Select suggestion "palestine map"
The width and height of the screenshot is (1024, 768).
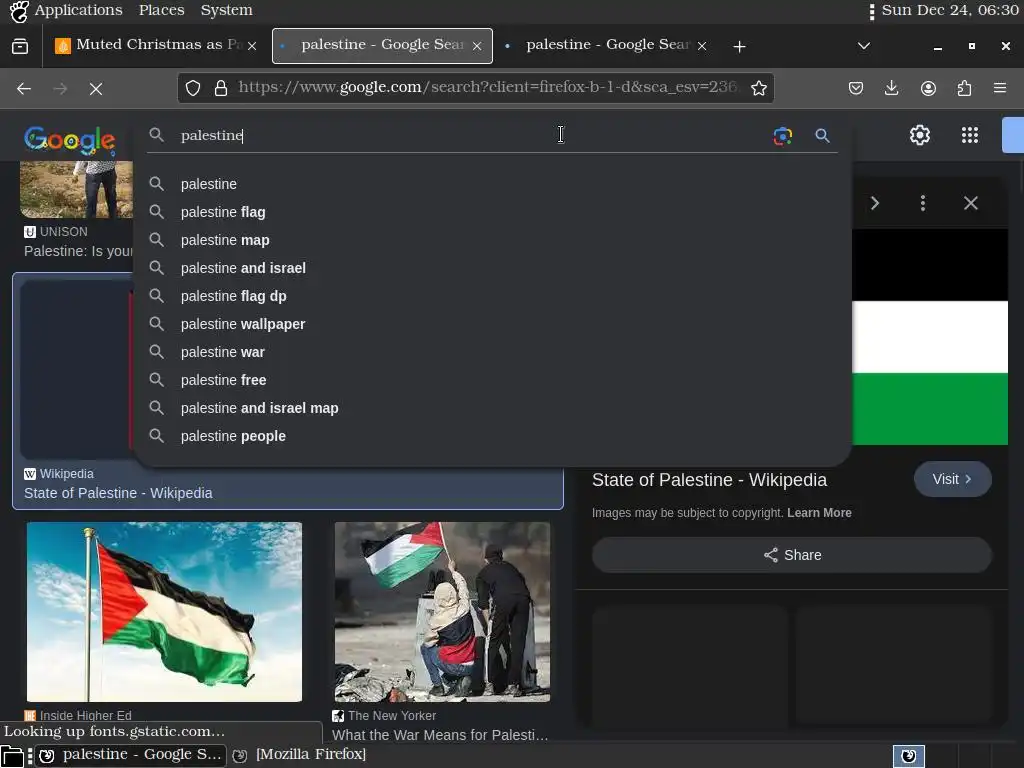493,240
